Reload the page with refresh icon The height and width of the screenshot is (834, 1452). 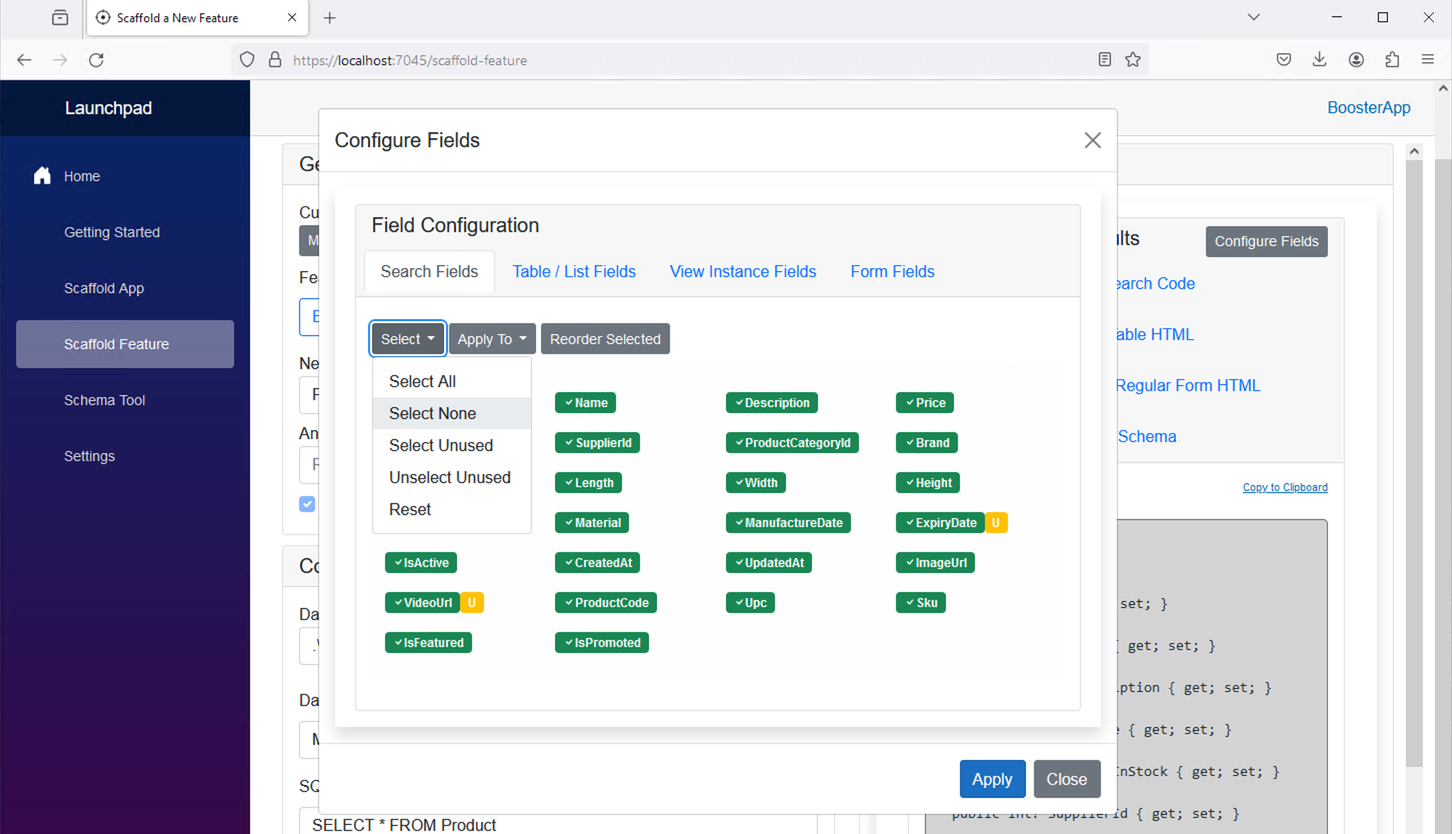pos(96,60)
